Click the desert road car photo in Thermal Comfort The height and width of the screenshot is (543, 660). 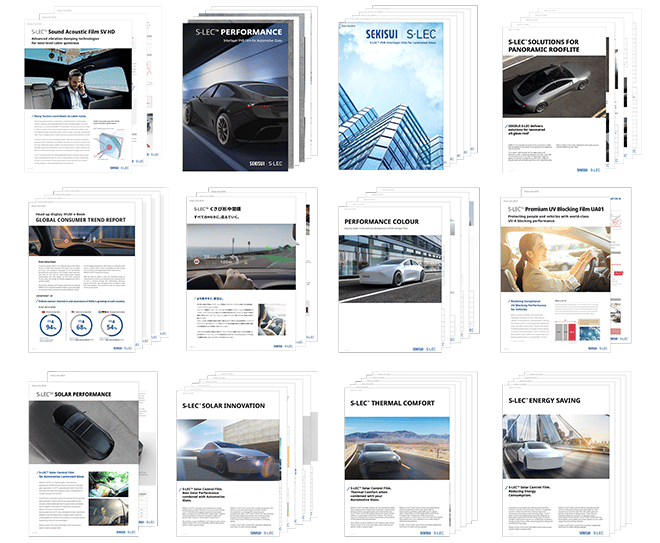pos(397,448)
